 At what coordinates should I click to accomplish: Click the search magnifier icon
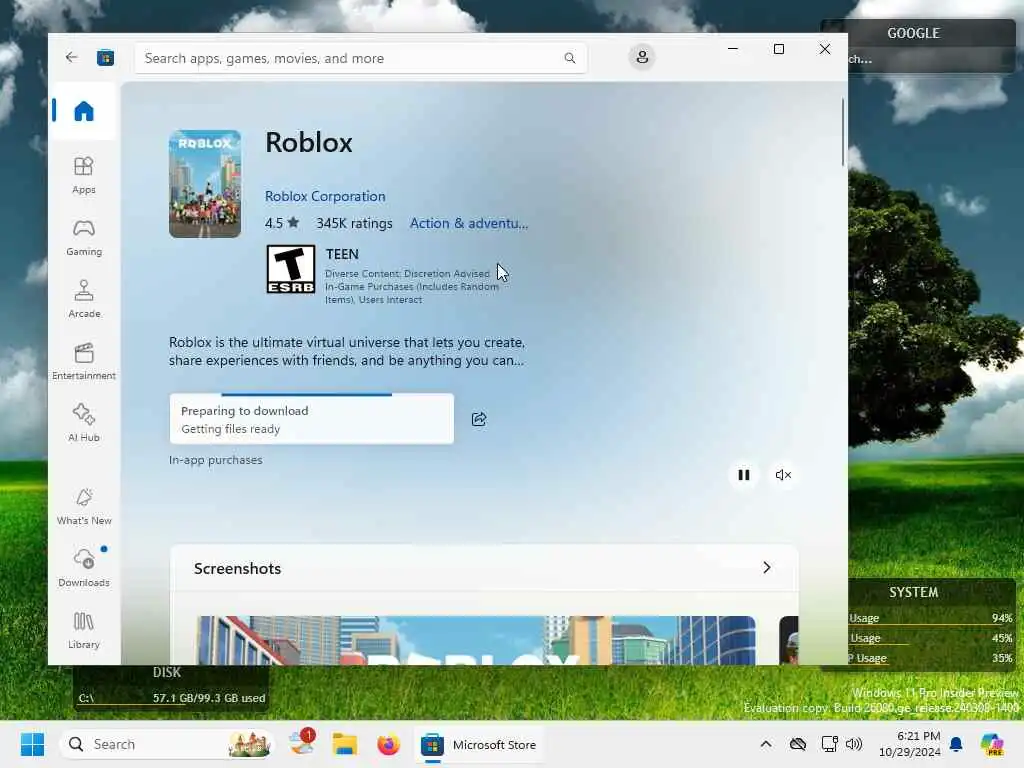[569, 58]
